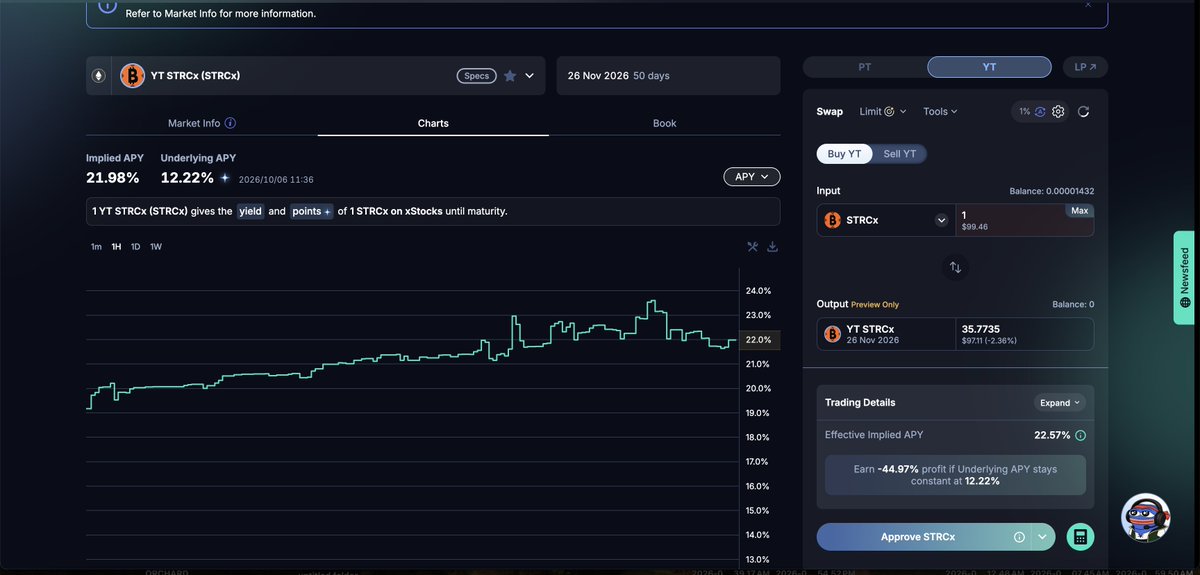Click the Underlying APY 12.22% value

[187, 178]
